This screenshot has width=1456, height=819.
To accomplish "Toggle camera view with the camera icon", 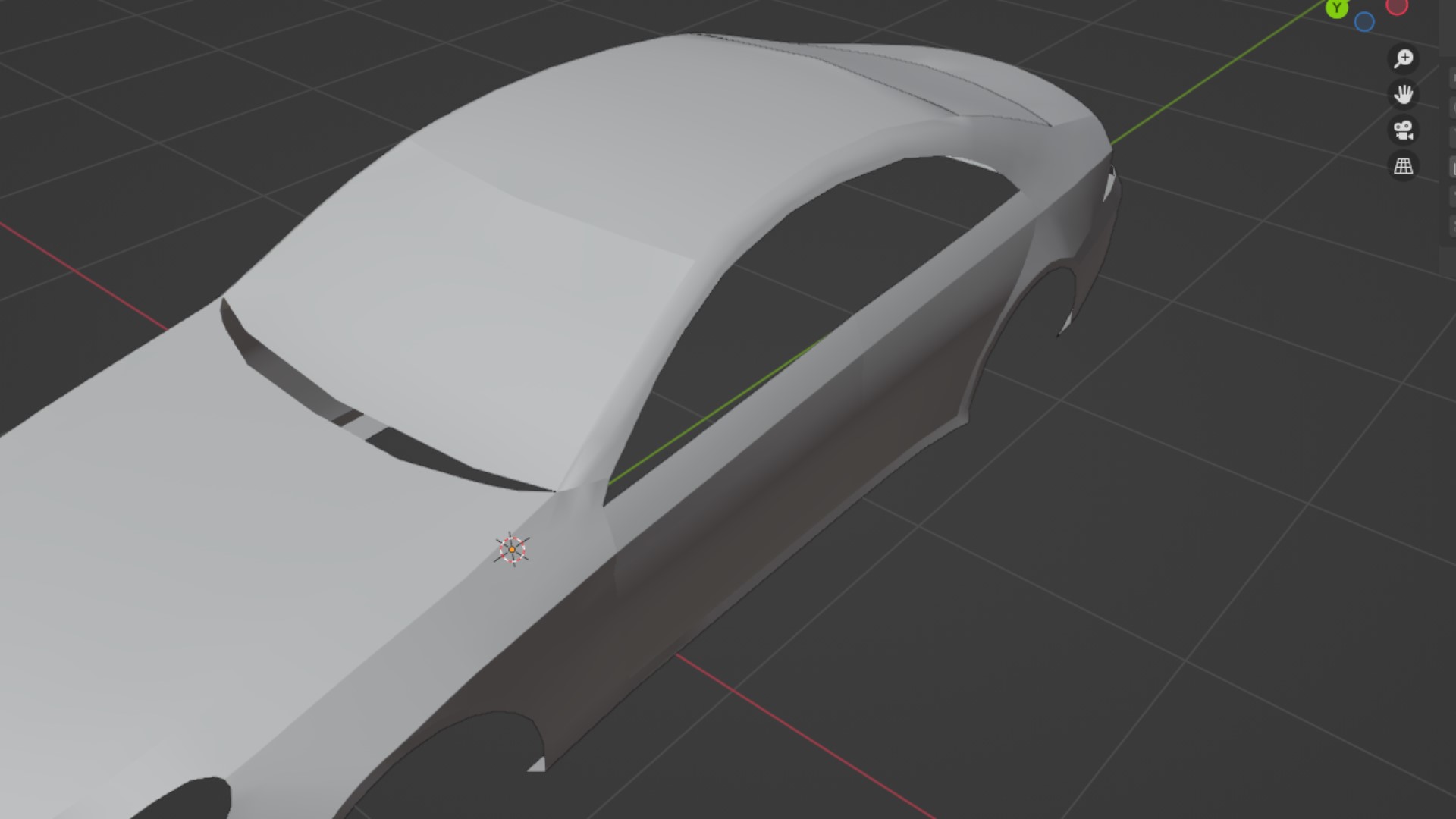I will 1403,130.
